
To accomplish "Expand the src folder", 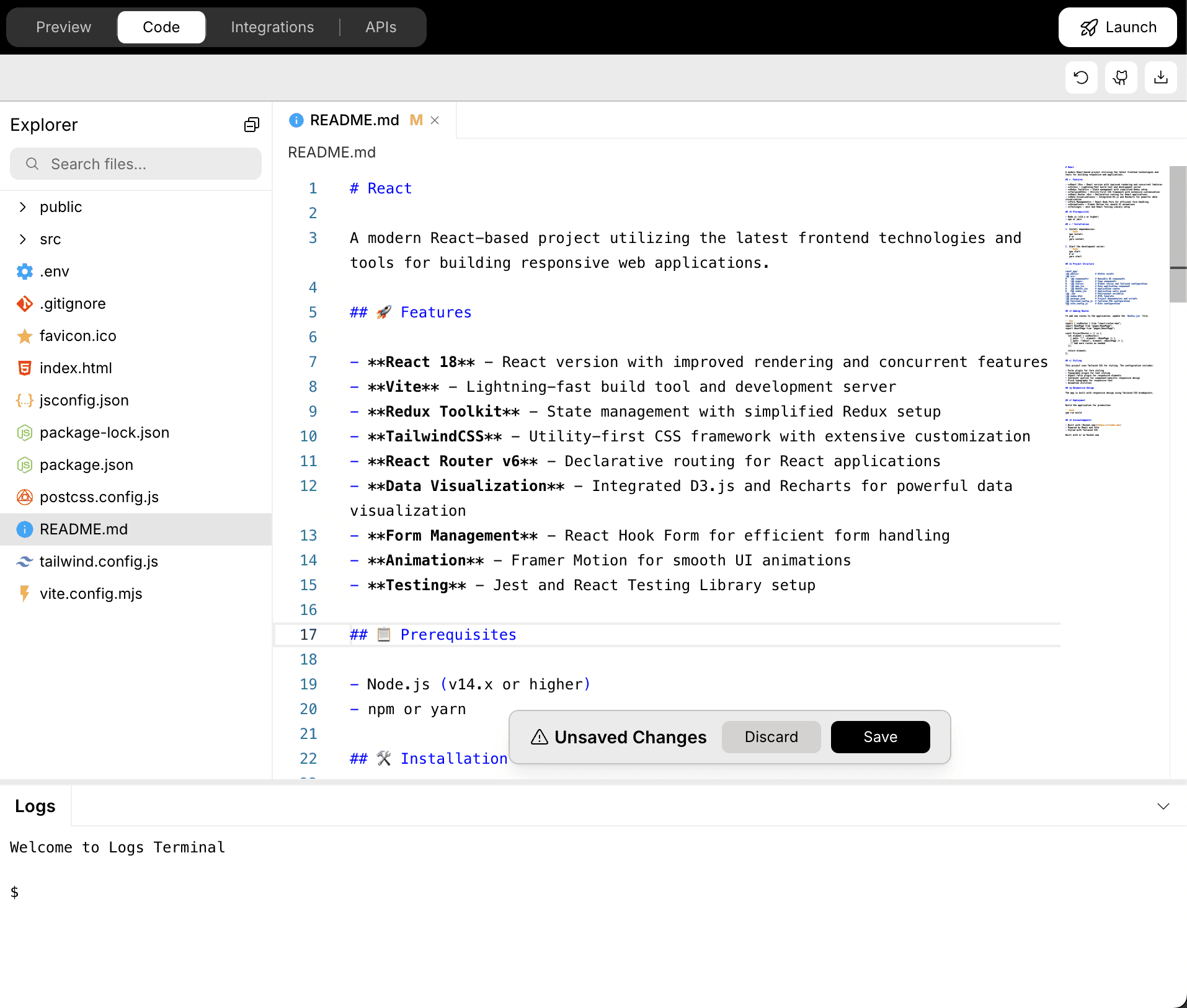I will pos(23,239).
